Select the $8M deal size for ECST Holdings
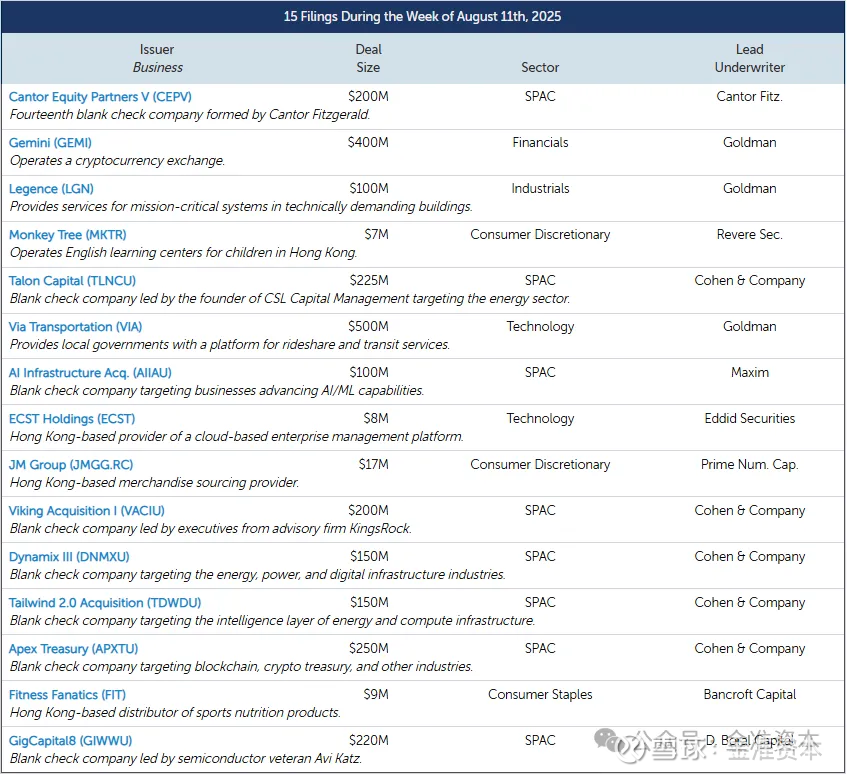Viewport: 847px width, 775px height. [x=376, y=418]
